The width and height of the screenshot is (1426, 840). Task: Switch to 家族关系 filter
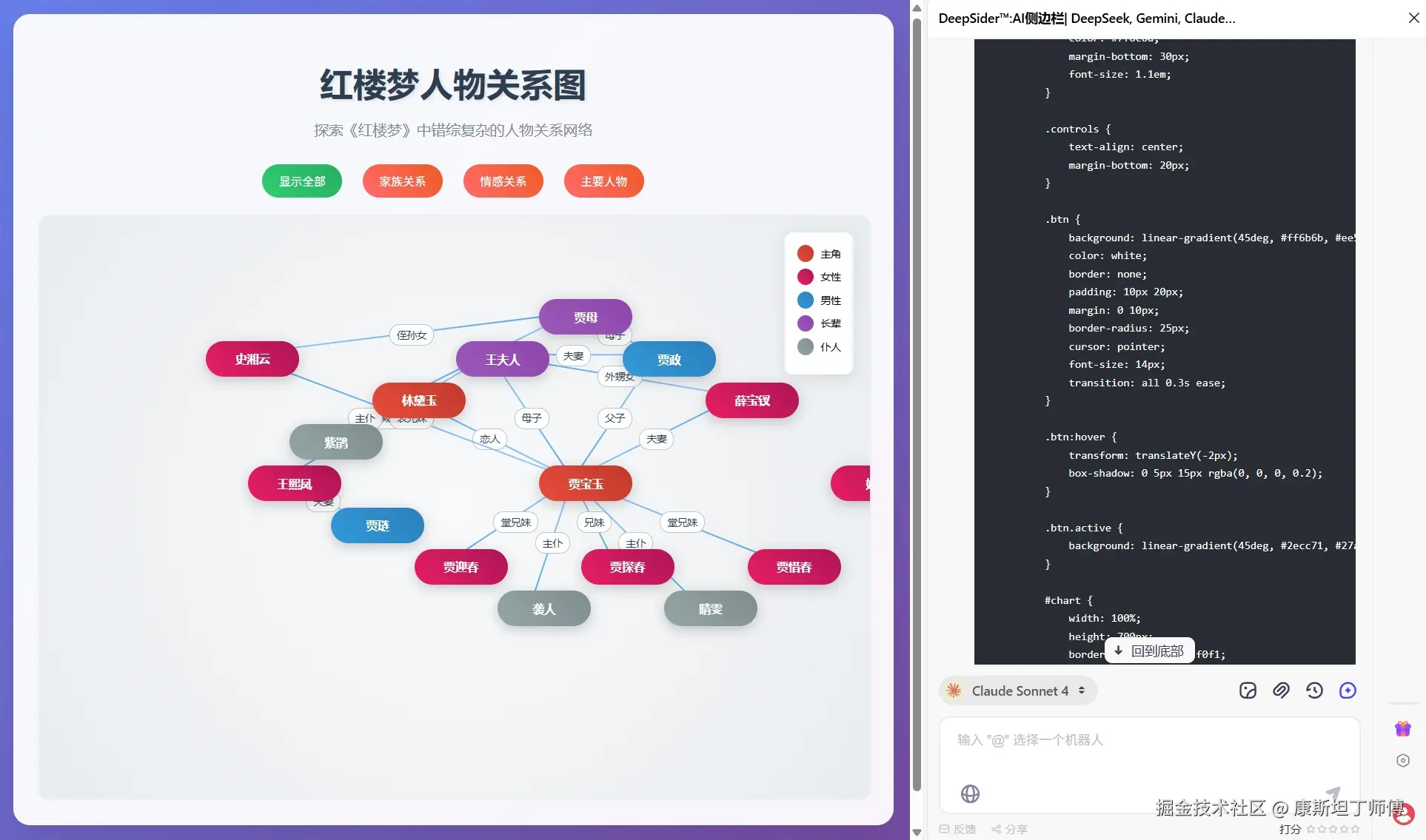click(x=402, y=181)
